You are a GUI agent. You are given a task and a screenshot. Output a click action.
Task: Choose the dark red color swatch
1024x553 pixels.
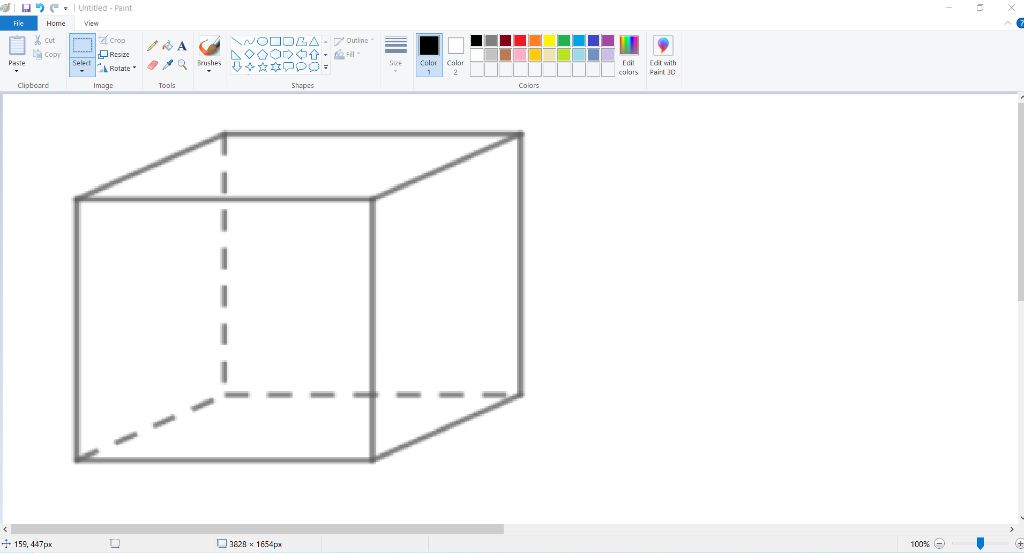click(x=505, y=40)
